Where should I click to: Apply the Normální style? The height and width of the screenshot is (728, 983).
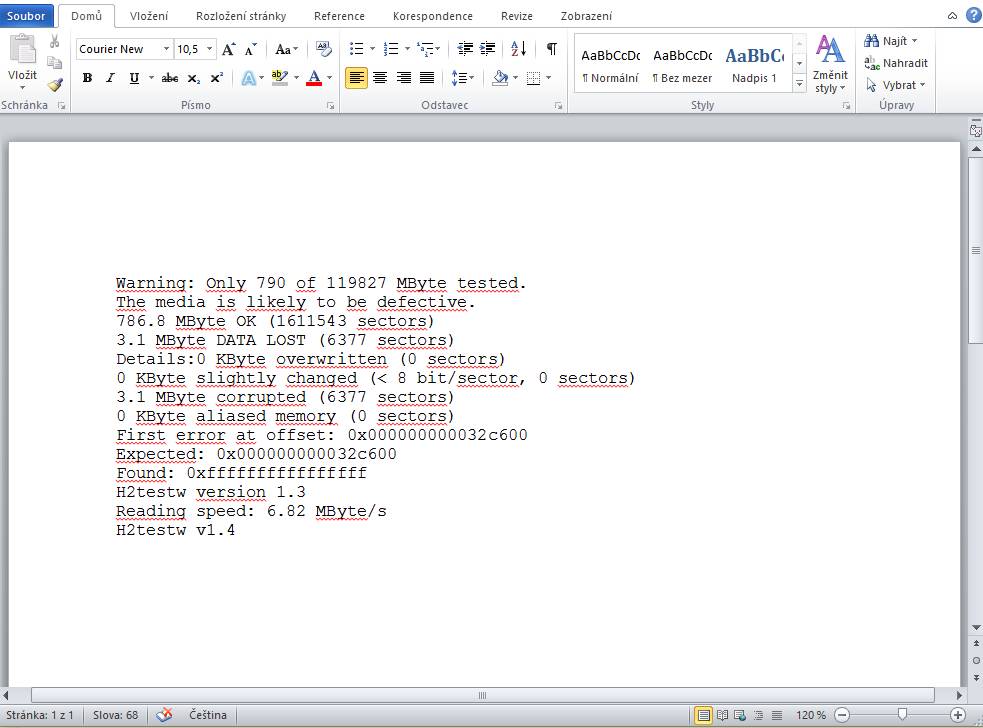(611, 65)
